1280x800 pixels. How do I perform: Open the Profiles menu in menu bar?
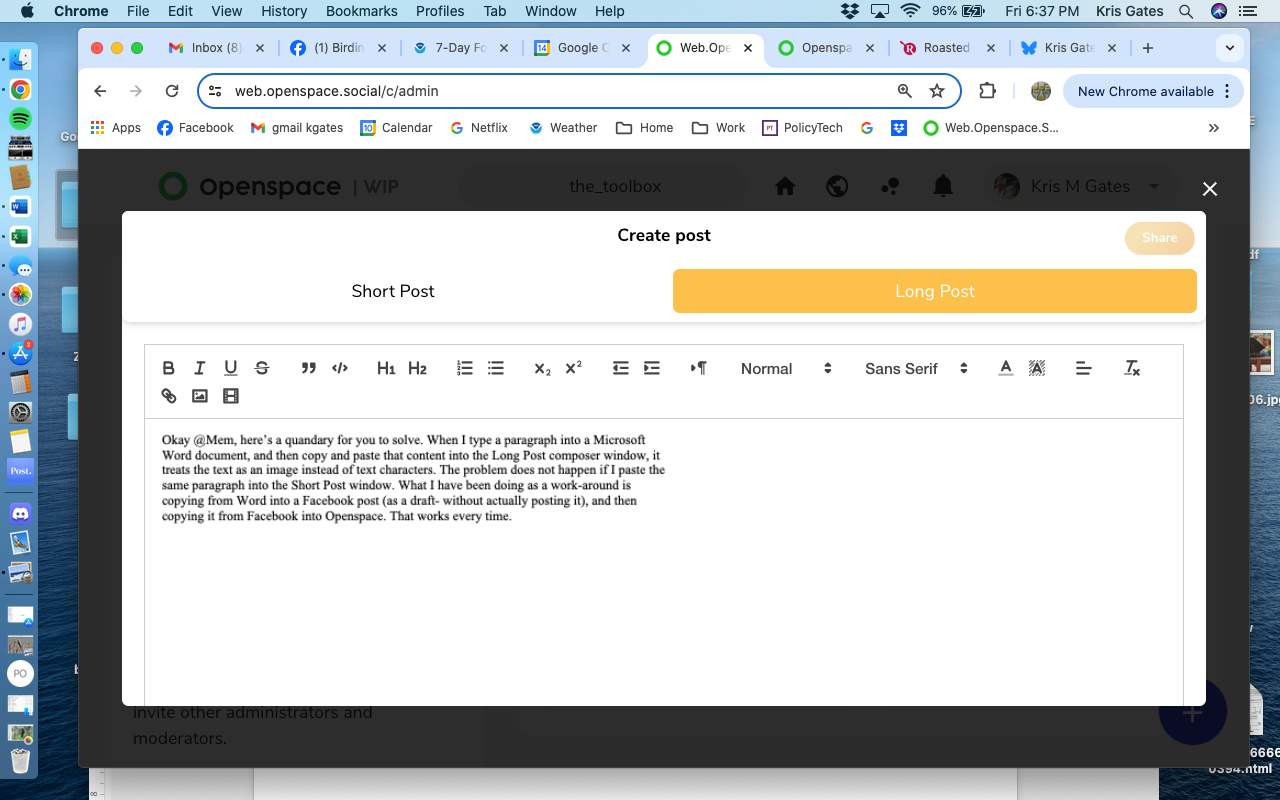[440, 11]
